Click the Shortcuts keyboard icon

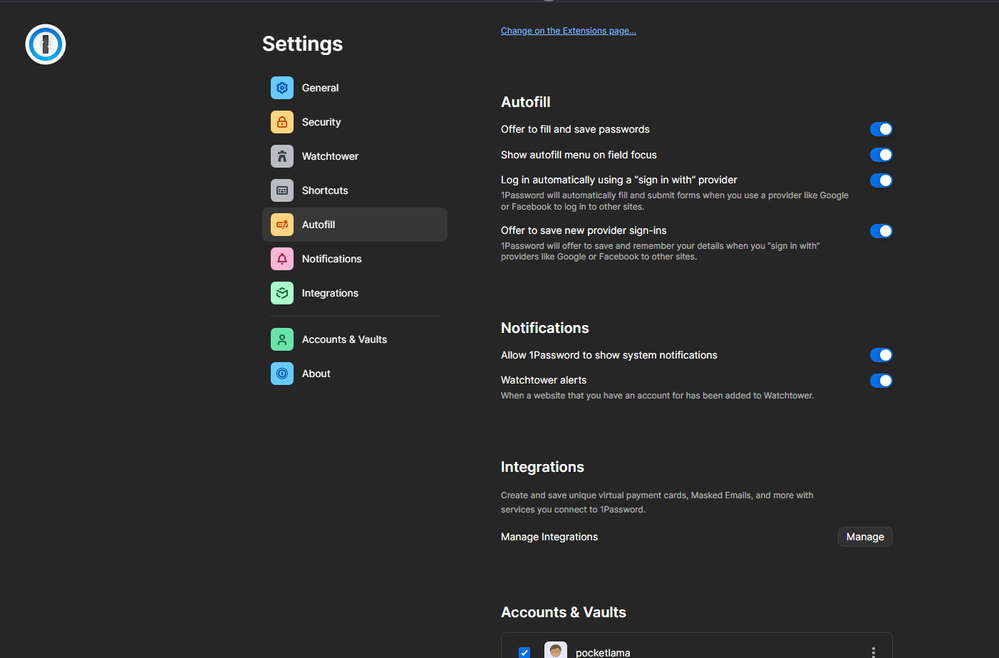coord(282,190)
